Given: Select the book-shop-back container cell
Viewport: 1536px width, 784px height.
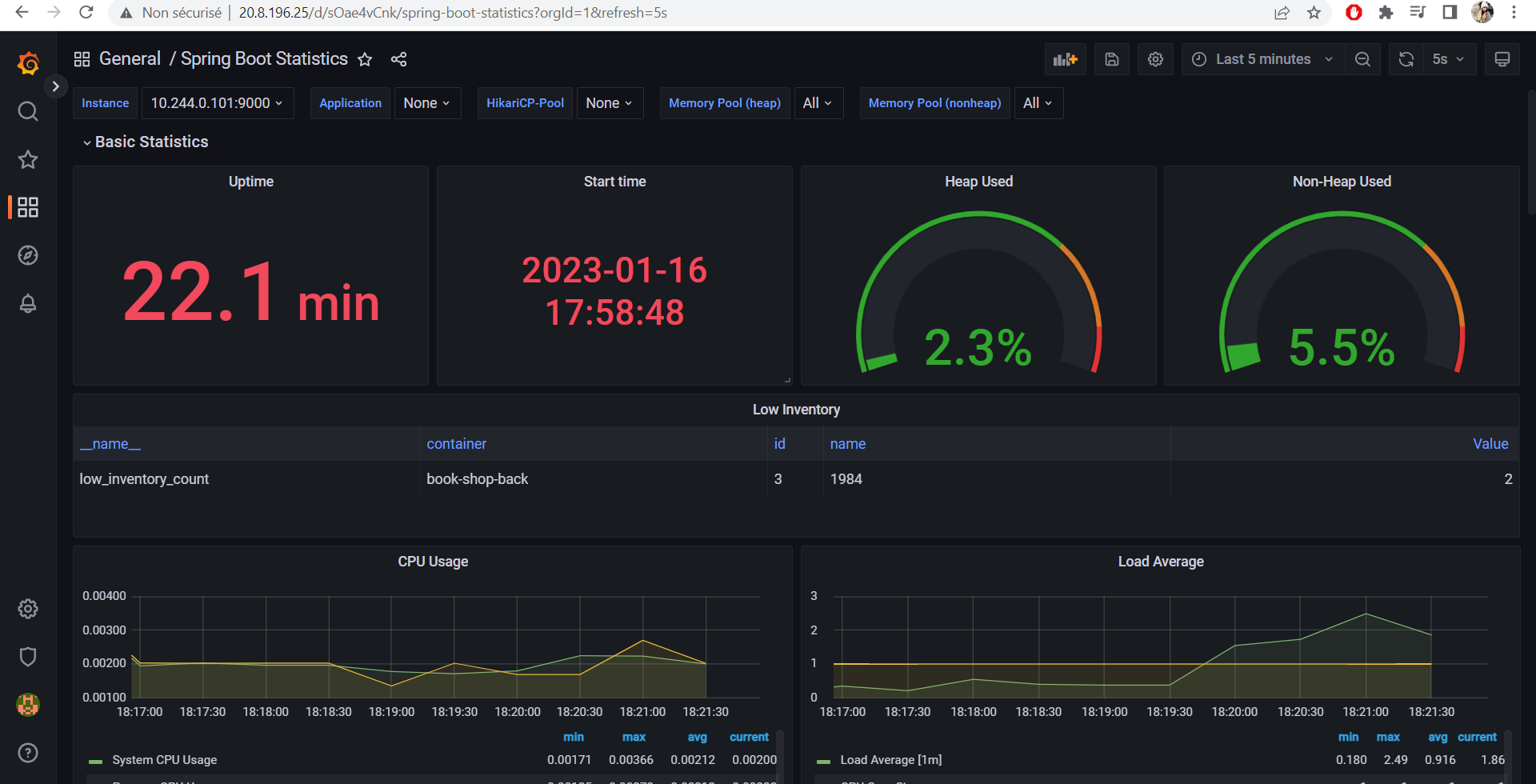Looking at the screenshot, I should pos(593,479).
